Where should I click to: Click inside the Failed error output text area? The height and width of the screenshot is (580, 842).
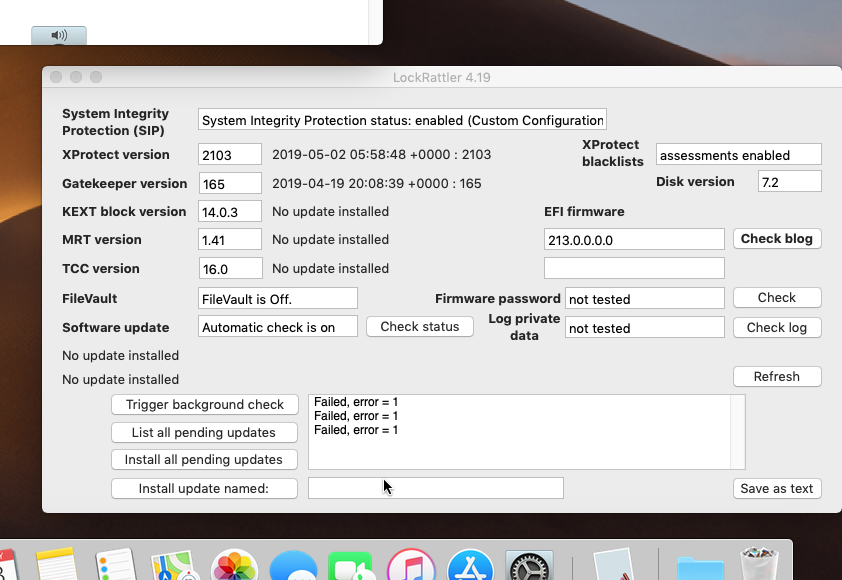[519, 432]
